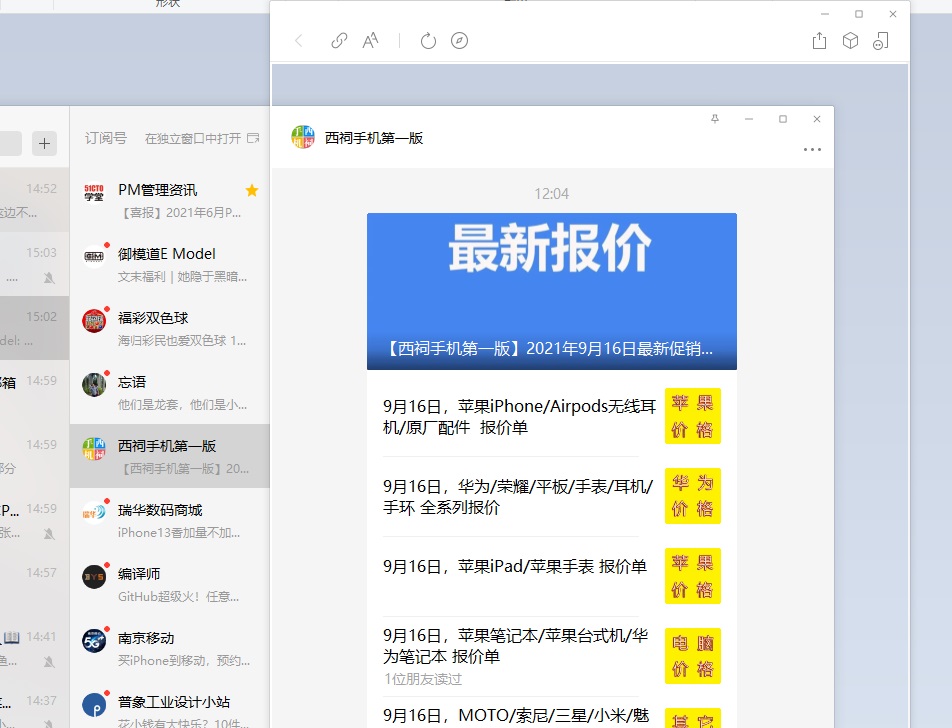Open article 苹果iPhone/Airpods无线耳机 报价单
The image size is (952, 728).
point(552,417)
